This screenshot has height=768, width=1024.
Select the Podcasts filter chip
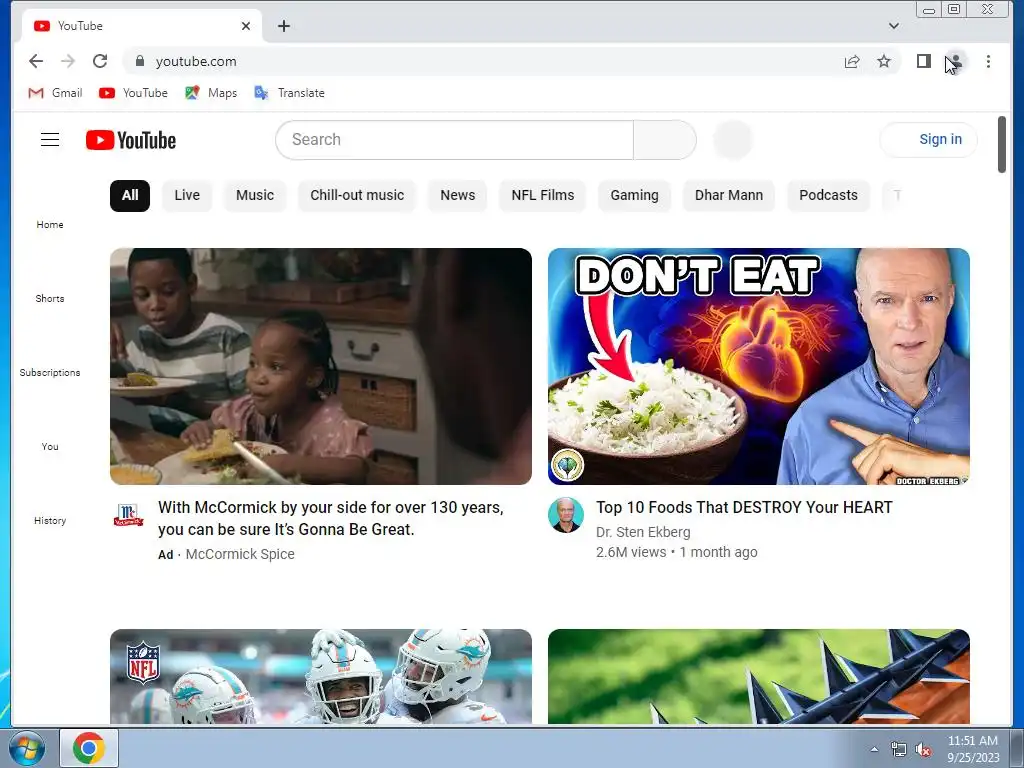pos(828,195)
